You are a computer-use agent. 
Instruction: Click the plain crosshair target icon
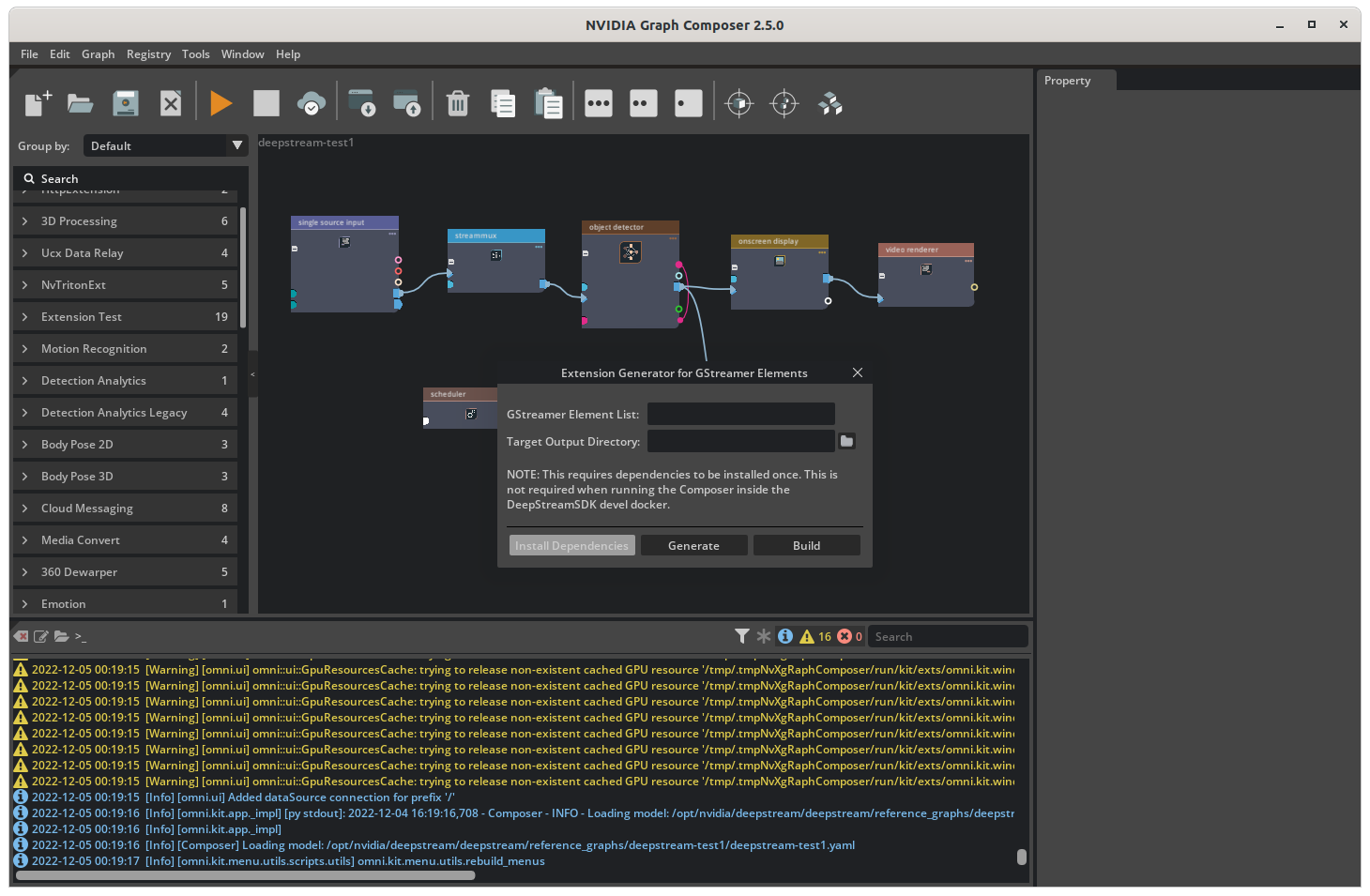click(784, 103)
